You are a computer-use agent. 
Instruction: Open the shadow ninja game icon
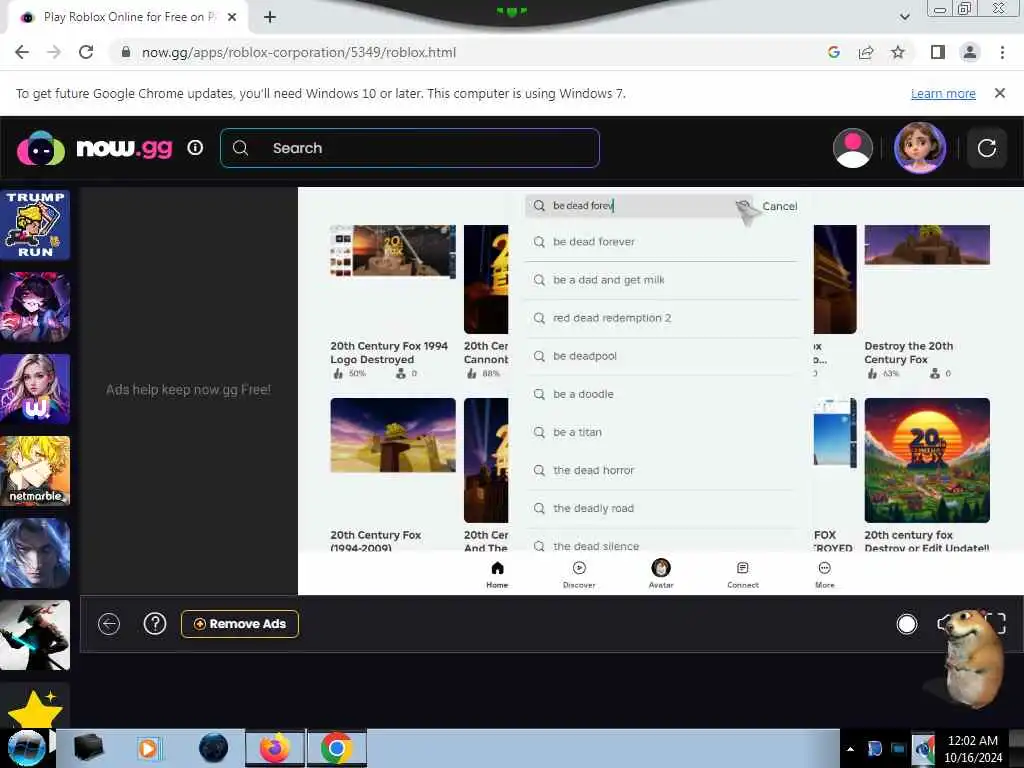[x=35, y=635]
